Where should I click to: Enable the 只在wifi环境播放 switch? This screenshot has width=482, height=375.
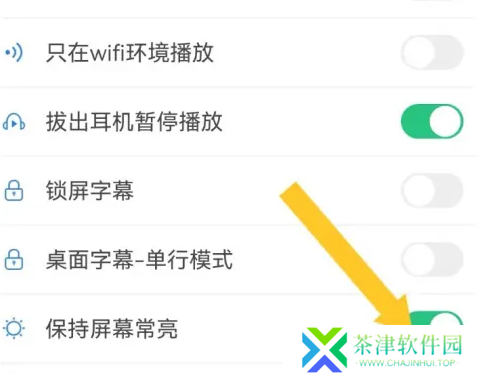tap(432, 53)
